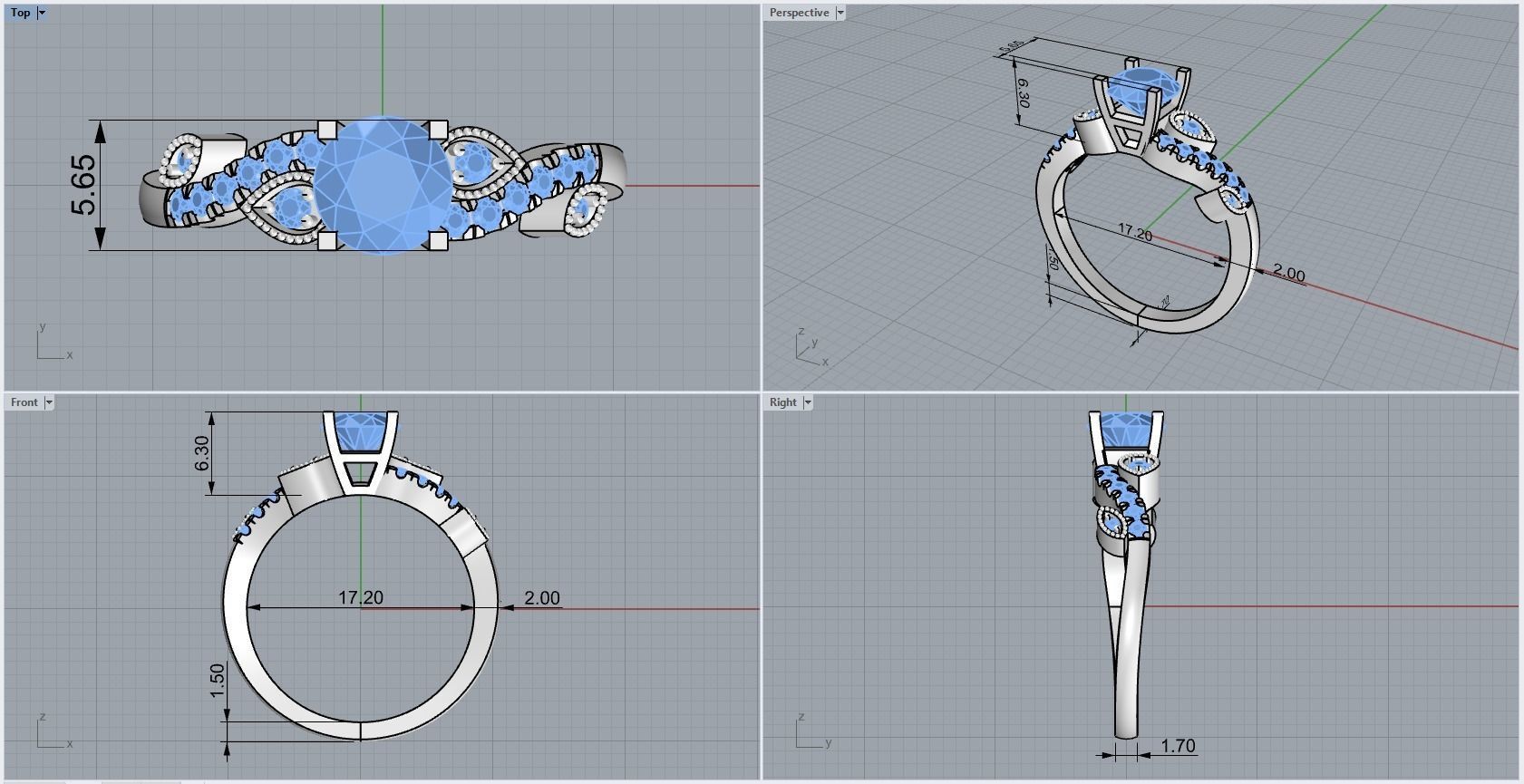
Task: Activate the Top viewport title label
Action: coord(21,13)
